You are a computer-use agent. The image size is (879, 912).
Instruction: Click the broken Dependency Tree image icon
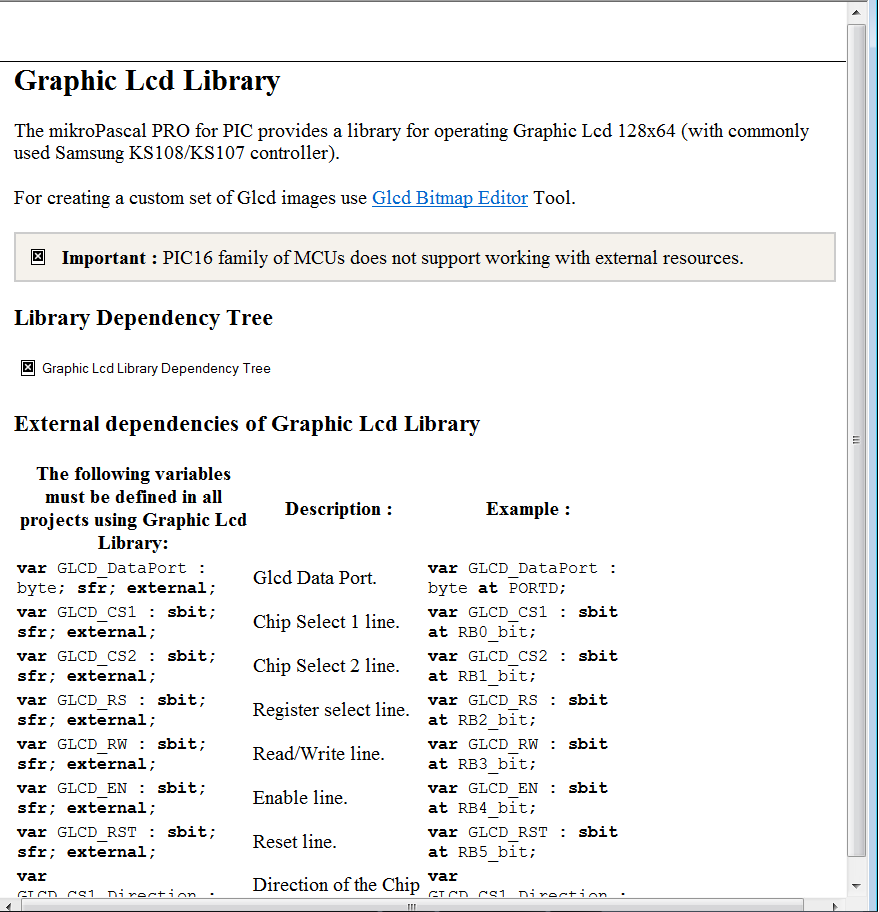click(28, 368)
